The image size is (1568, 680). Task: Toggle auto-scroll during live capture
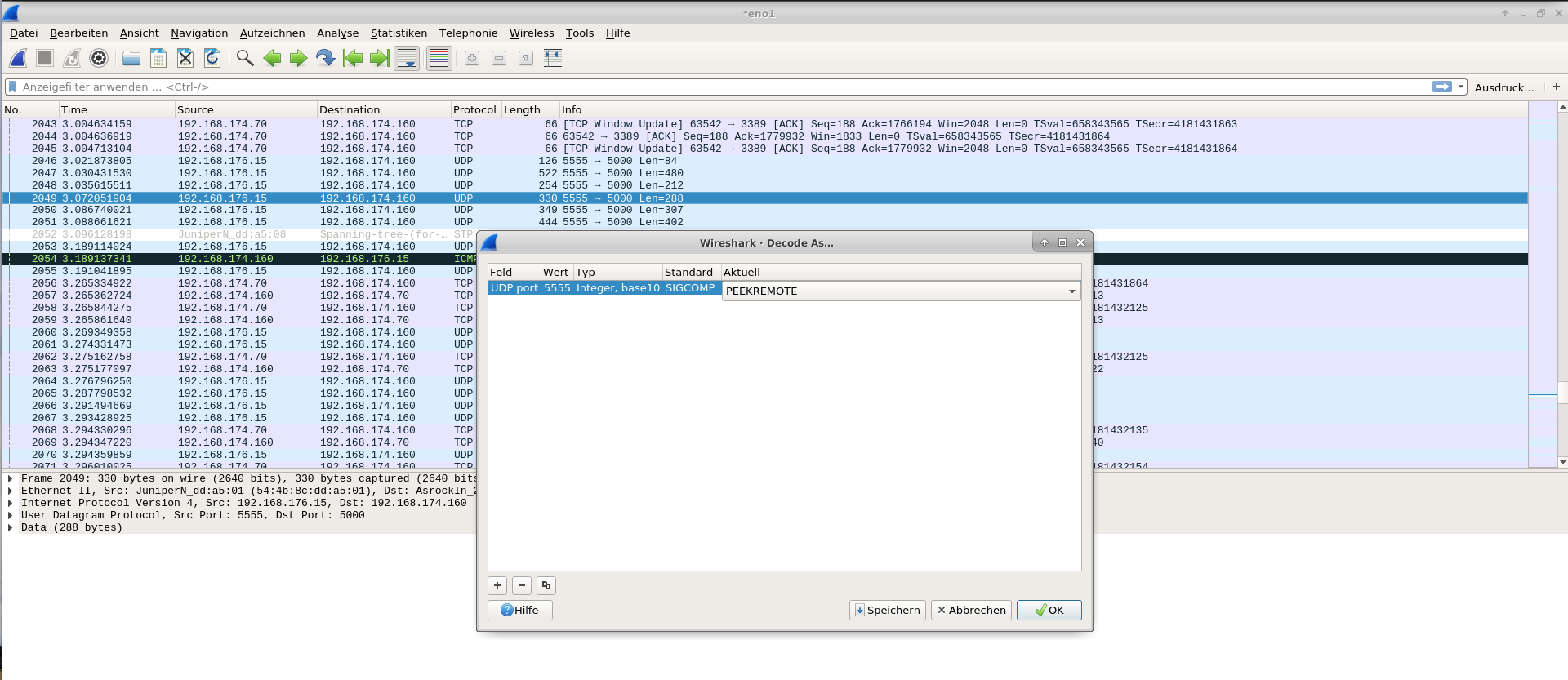(407, 58)
